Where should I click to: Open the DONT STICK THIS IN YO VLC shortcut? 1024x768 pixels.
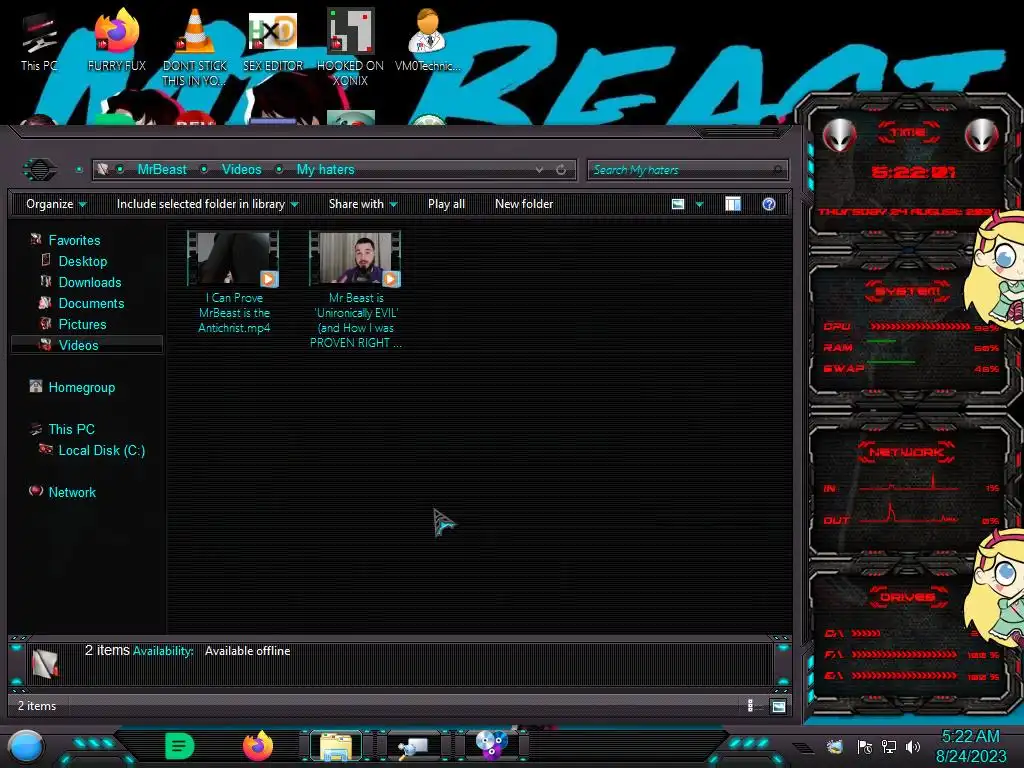[x=195, y=47]
